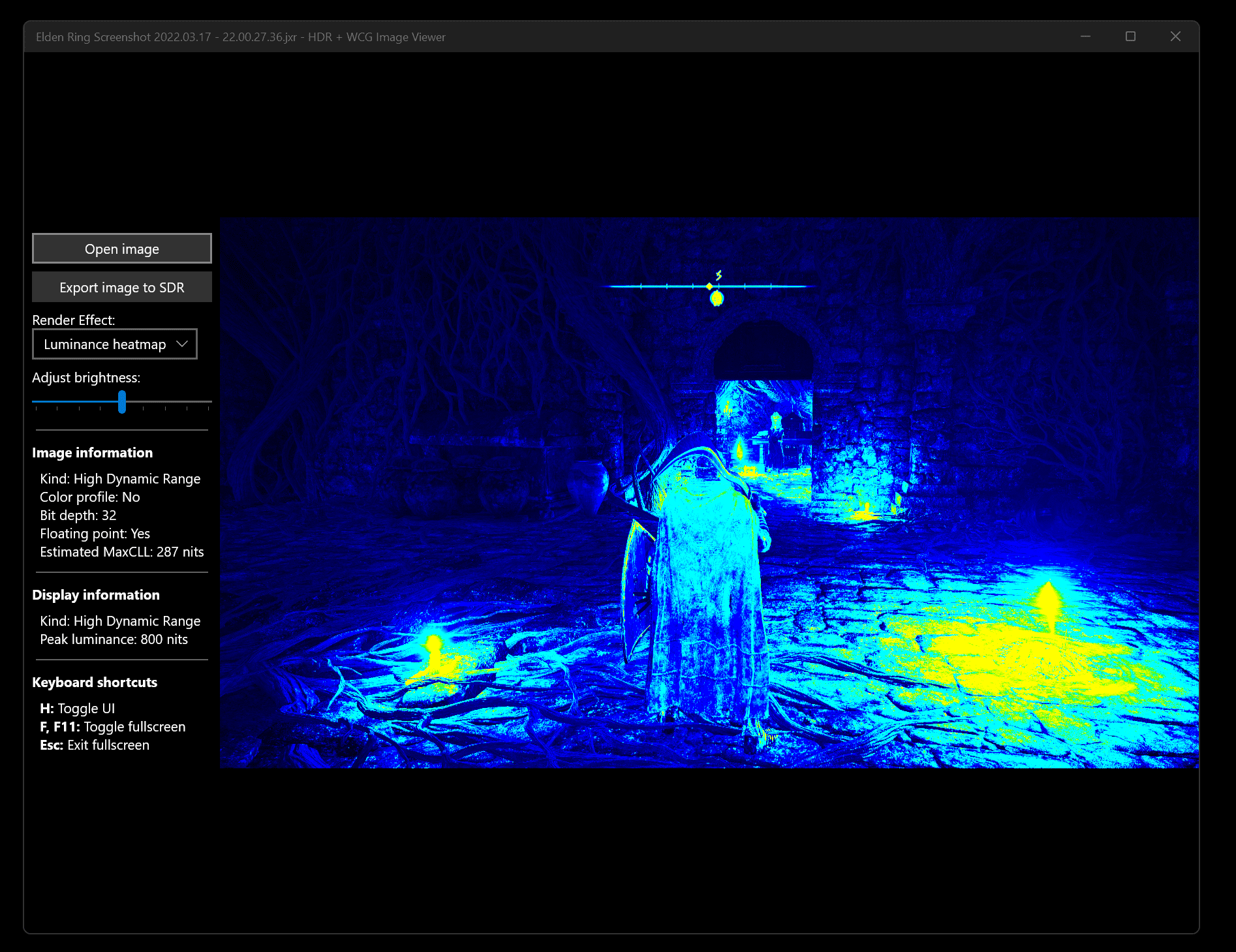Click the 'H: Toggle UI' shortcut text
This screenshot has width=1236, height=952.
[78, 709]
